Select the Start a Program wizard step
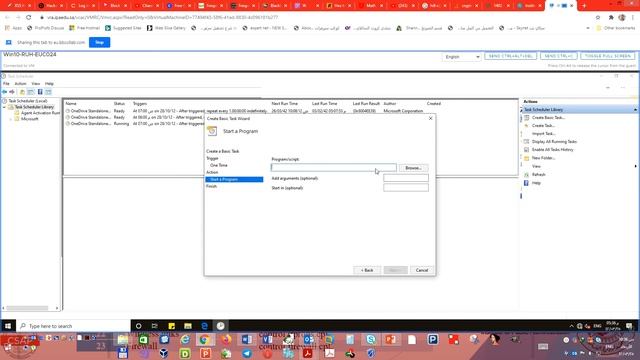Viewport: 640px width, 360px height. coord(234,180)
